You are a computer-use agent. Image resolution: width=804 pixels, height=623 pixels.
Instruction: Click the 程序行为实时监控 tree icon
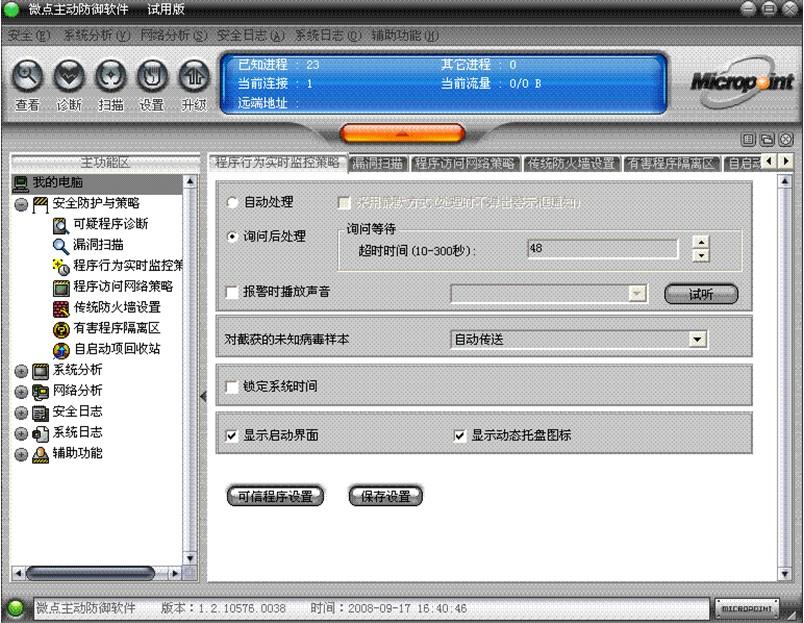click(61, 267)
